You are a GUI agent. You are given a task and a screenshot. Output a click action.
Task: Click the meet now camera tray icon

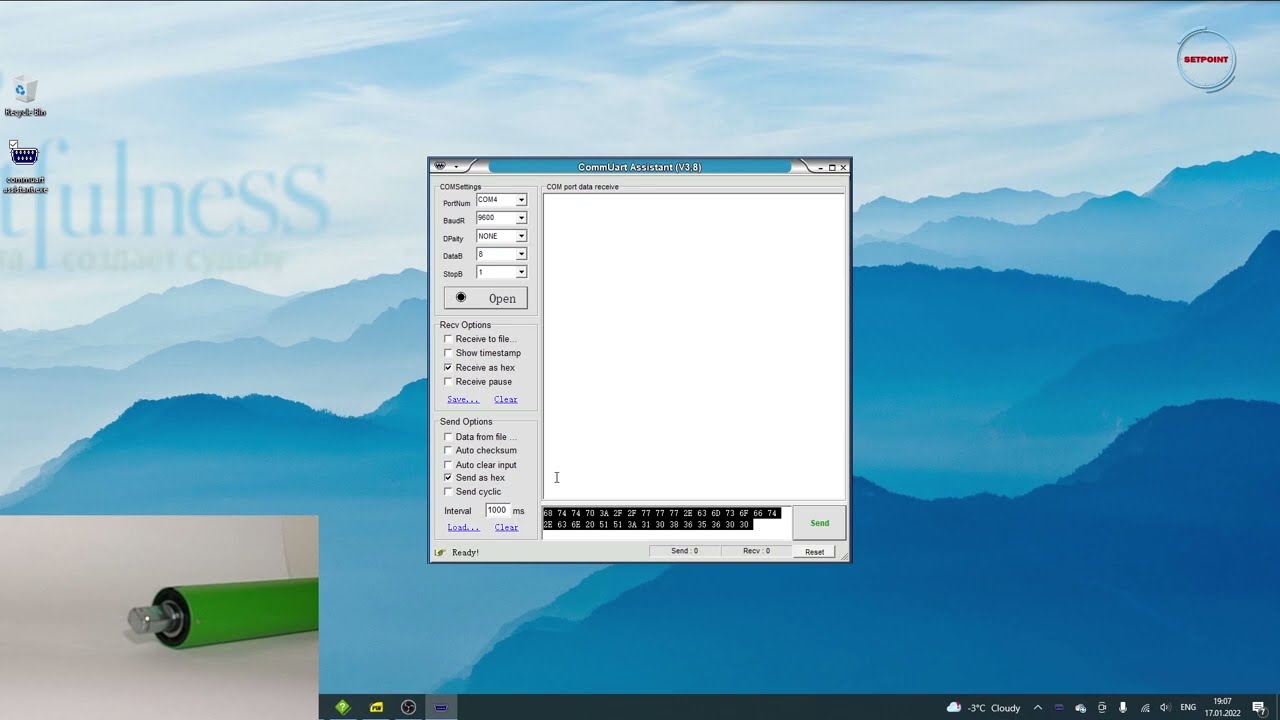coord(1102,707)
